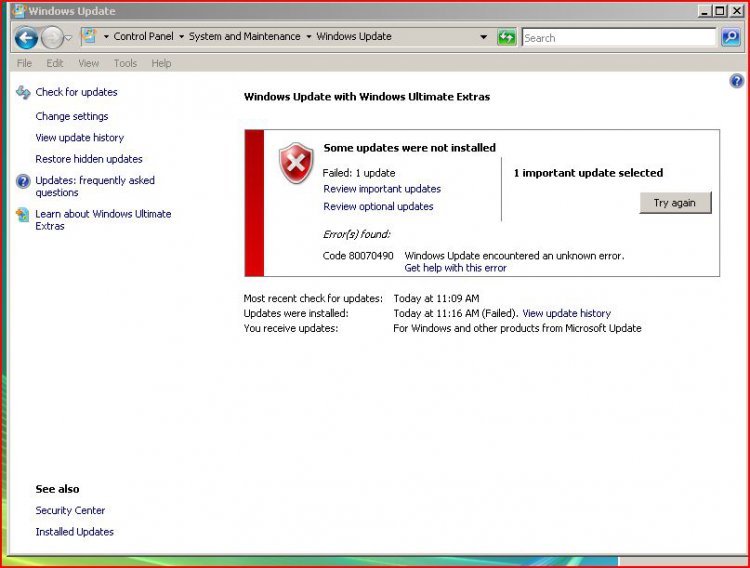This screenshot has width=750, height=568.
Task: Open the address bar history dropdown
Action: point(484,37)
